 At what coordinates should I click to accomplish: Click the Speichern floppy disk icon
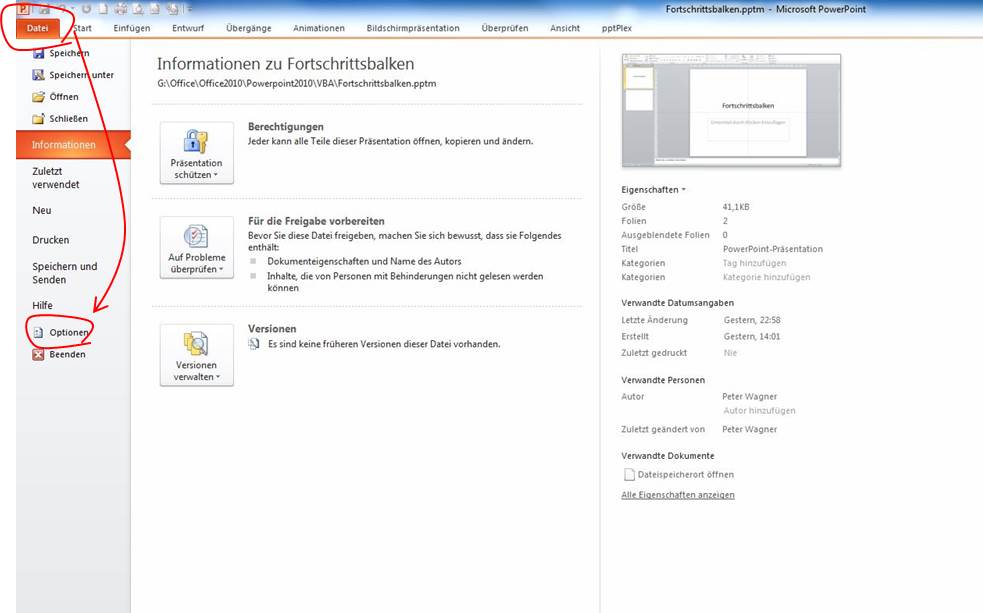click(39, 53)
